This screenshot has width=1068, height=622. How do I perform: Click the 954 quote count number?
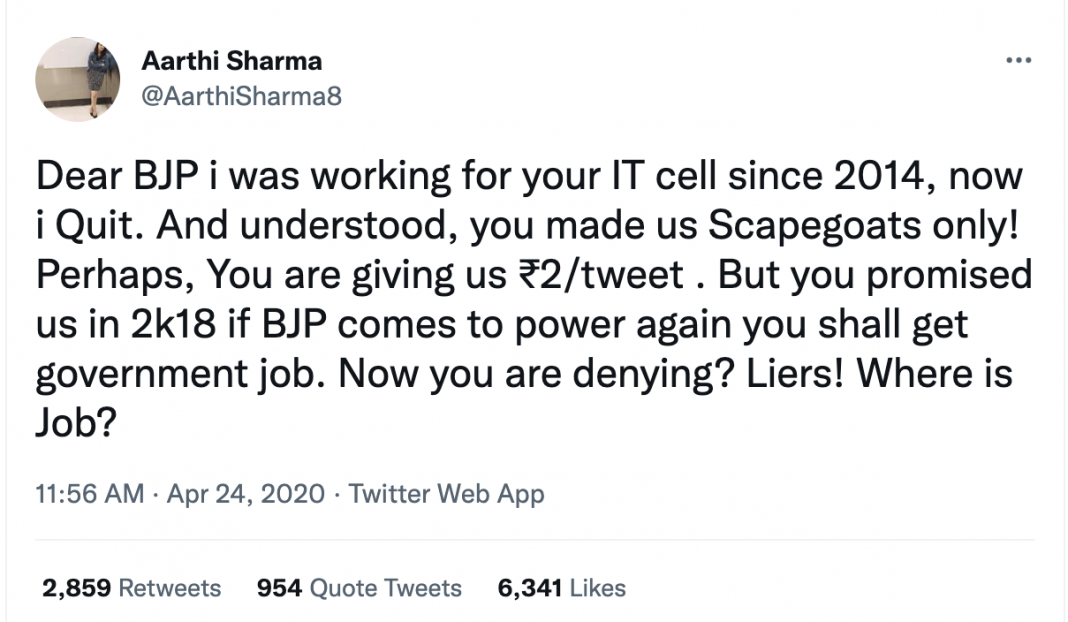click(x=279, y=588)
